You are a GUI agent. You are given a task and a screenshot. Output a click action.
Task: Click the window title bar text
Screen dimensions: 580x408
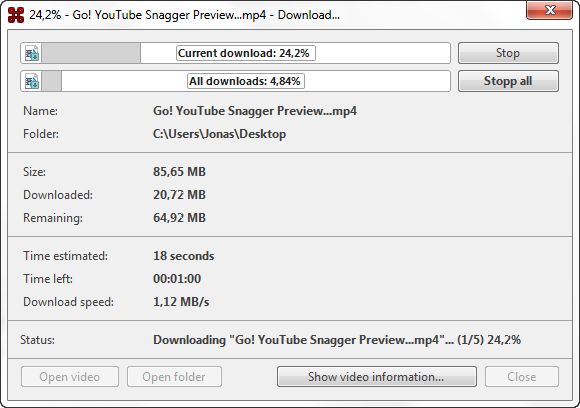[184, 15]
